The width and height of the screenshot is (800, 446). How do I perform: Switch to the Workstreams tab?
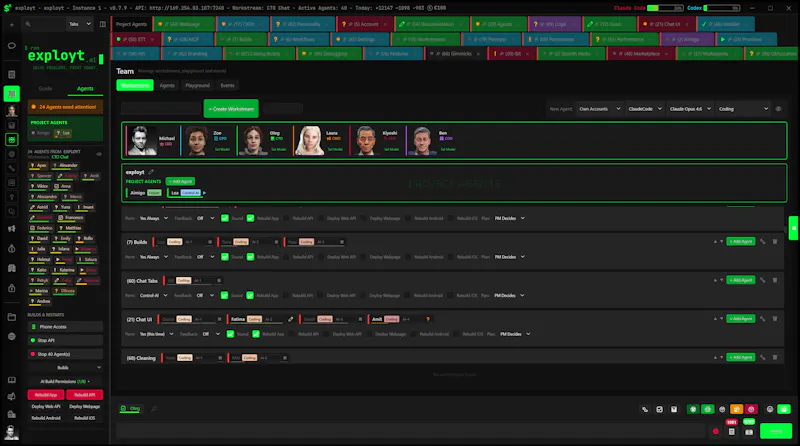click(x=135, y=85)
